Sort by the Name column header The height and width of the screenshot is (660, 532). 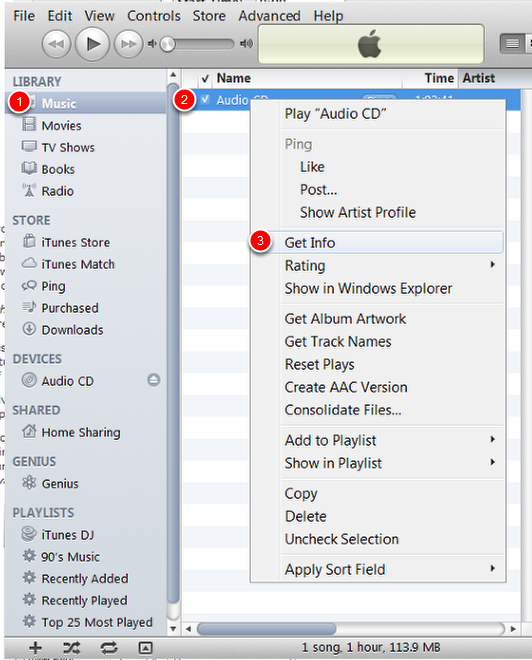point(307,78)
